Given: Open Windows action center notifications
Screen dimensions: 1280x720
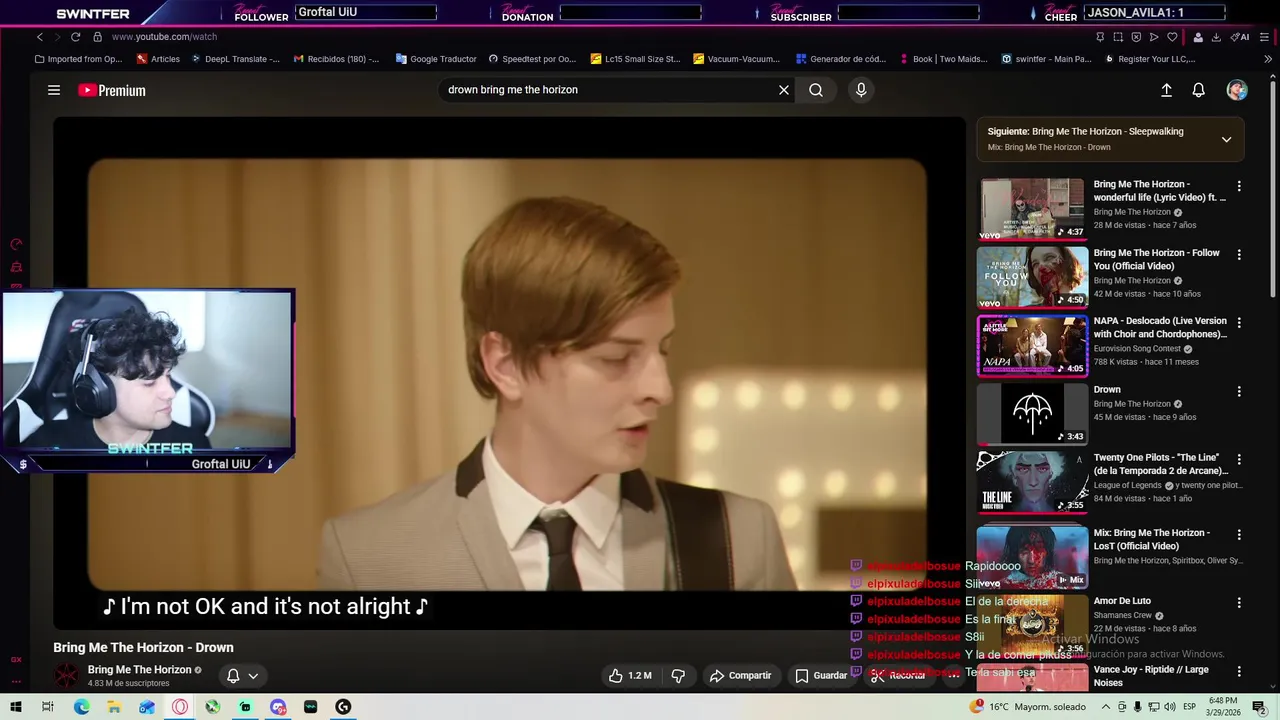Looking at the screenshot, I should 1262,707.
